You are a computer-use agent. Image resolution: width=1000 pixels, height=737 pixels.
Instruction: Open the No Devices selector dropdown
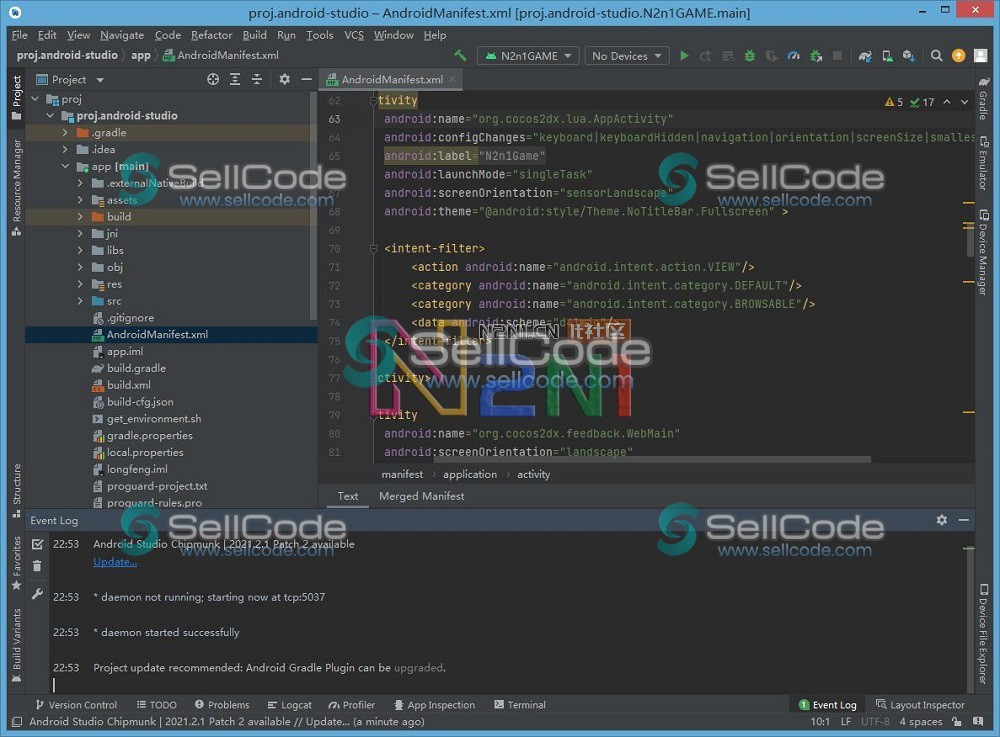point(626,56)
